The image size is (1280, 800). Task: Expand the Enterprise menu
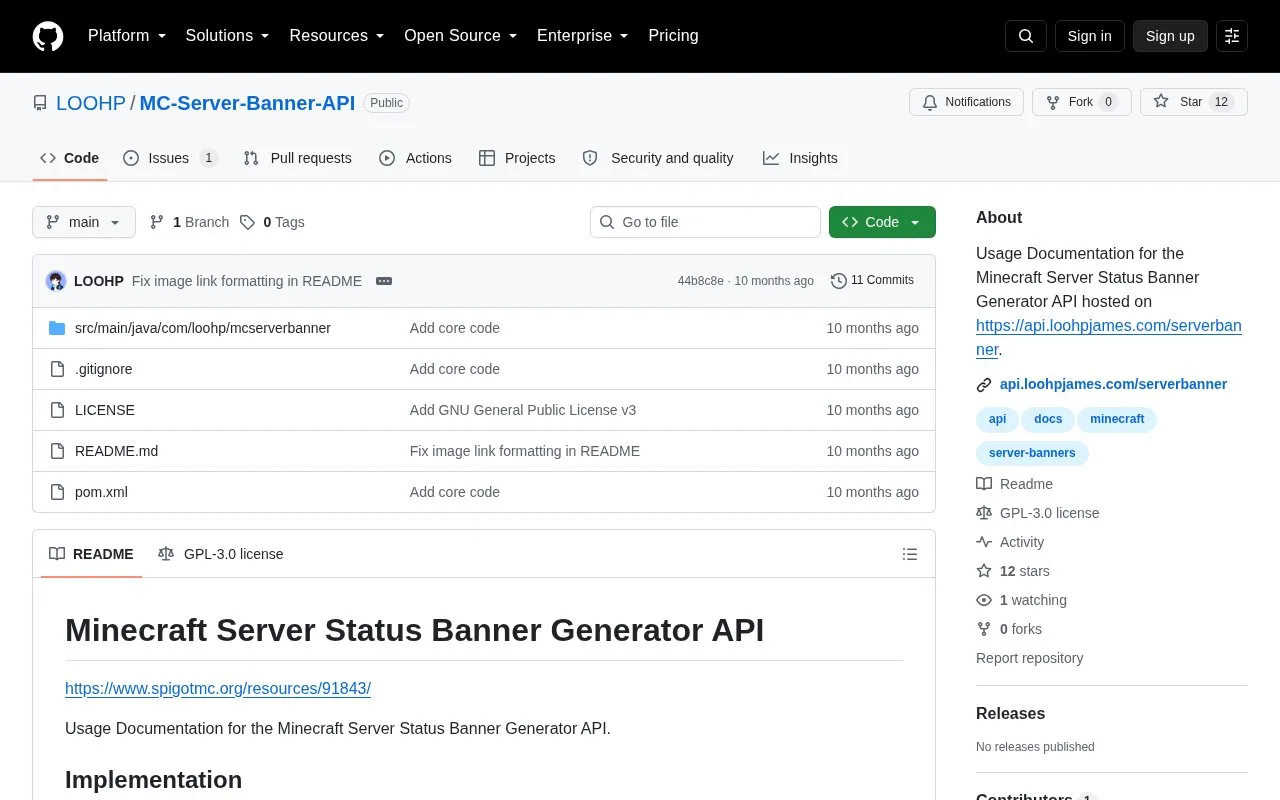click(x=583, y=36)
